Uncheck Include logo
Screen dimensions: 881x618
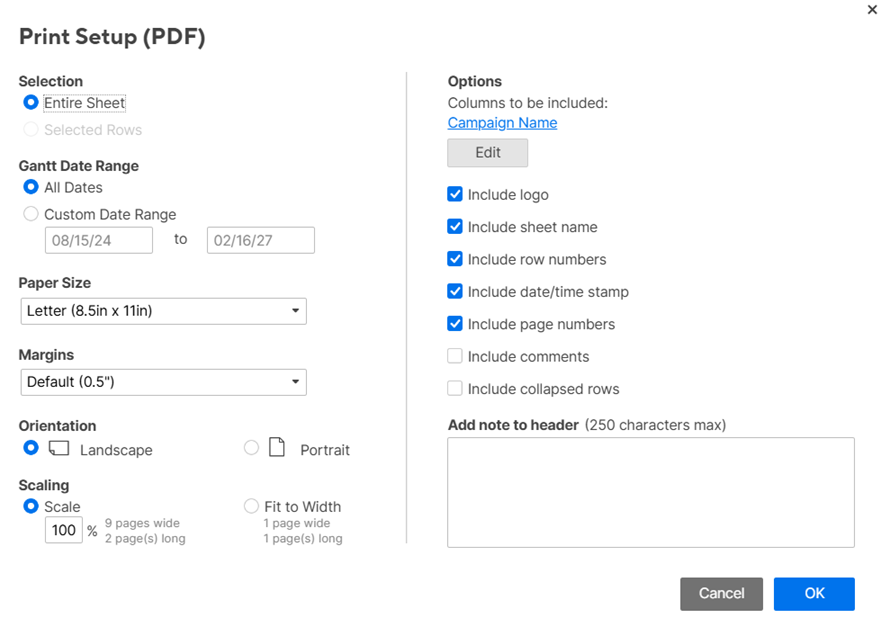[455, 194]
